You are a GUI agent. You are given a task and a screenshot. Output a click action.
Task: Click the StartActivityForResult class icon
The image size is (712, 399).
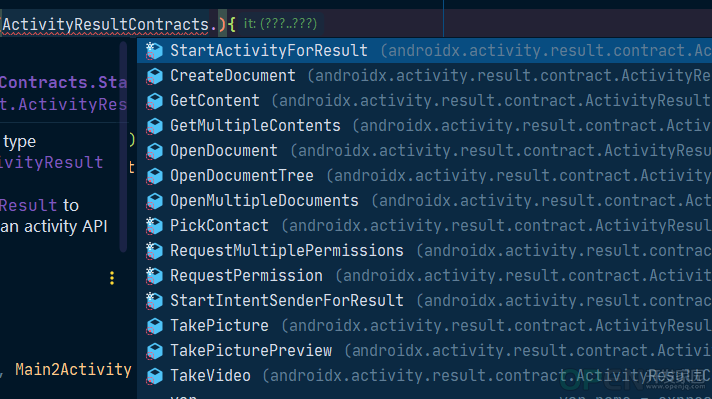point(154,50)
